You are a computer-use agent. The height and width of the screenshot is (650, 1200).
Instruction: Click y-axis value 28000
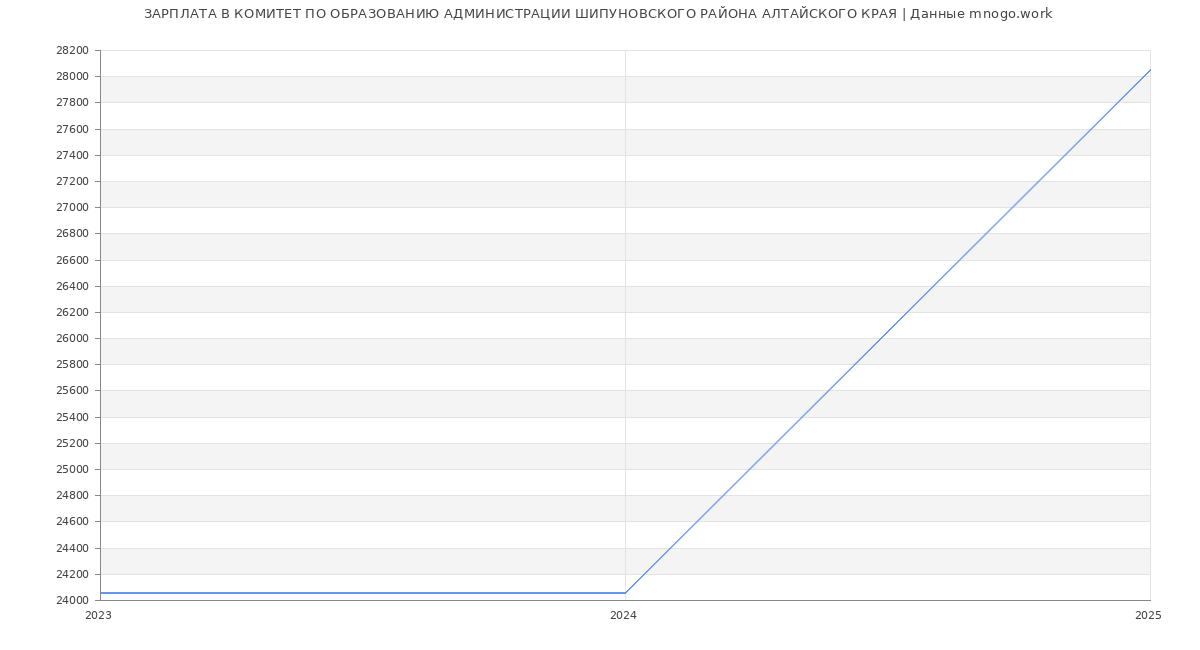[x=72, y=76]
